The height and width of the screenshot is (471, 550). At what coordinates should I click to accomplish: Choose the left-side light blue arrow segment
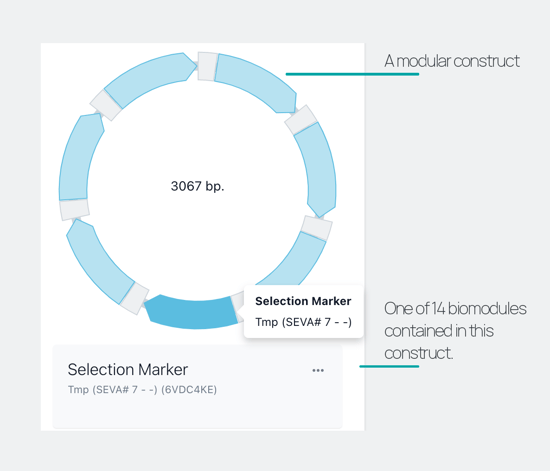79,156
